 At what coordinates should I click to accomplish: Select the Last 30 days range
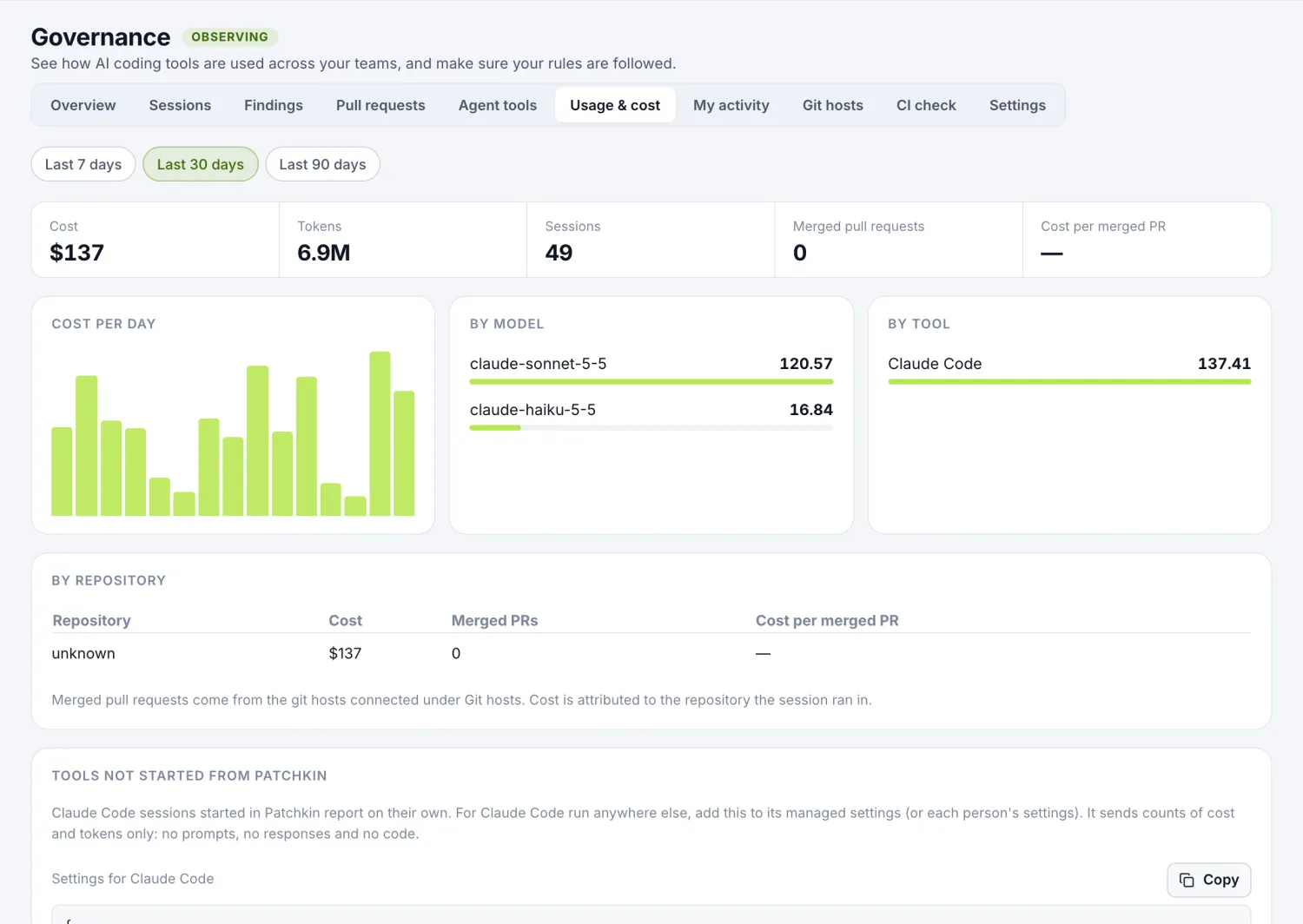coord(201,164)
